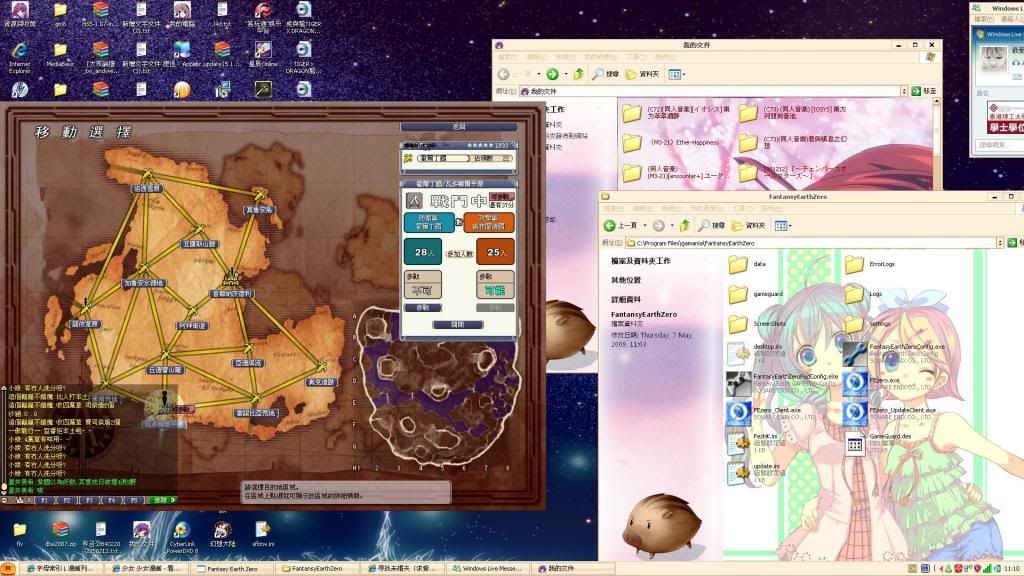Screen dimensions: 1024x576
Task: Click Windows Live Messenger taskbar button
Action: pyautogui.click(x=489, y=569)
